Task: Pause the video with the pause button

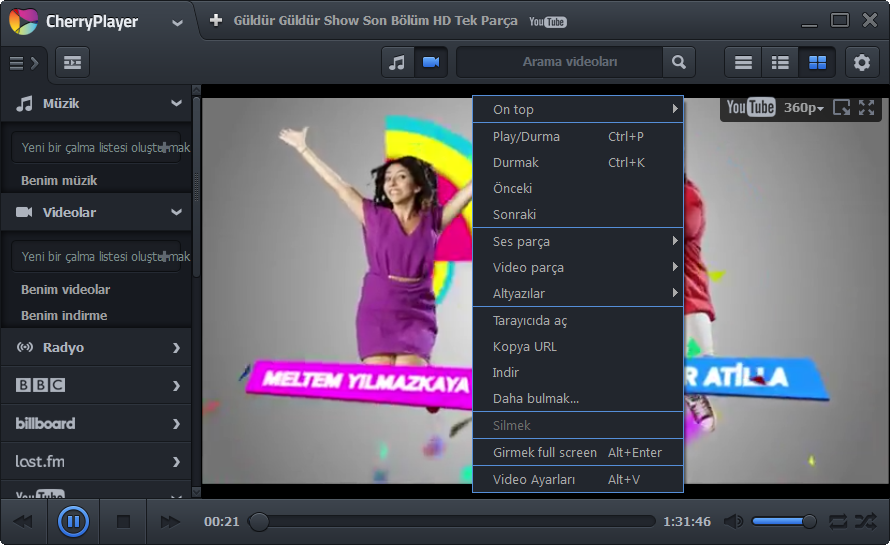Action: pyautogui.click(x=73, y=521)
